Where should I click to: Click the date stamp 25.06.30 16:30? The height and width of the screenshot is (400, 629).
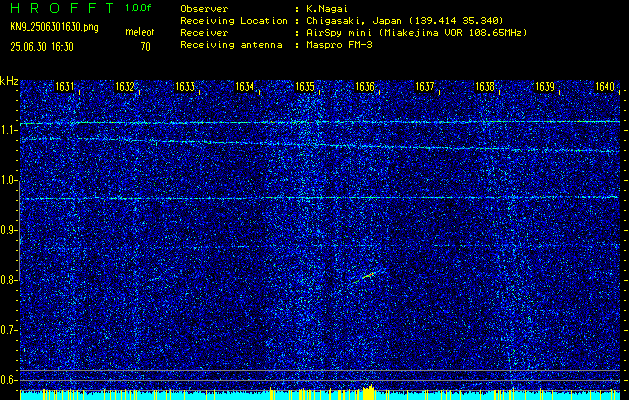point(42,47)
